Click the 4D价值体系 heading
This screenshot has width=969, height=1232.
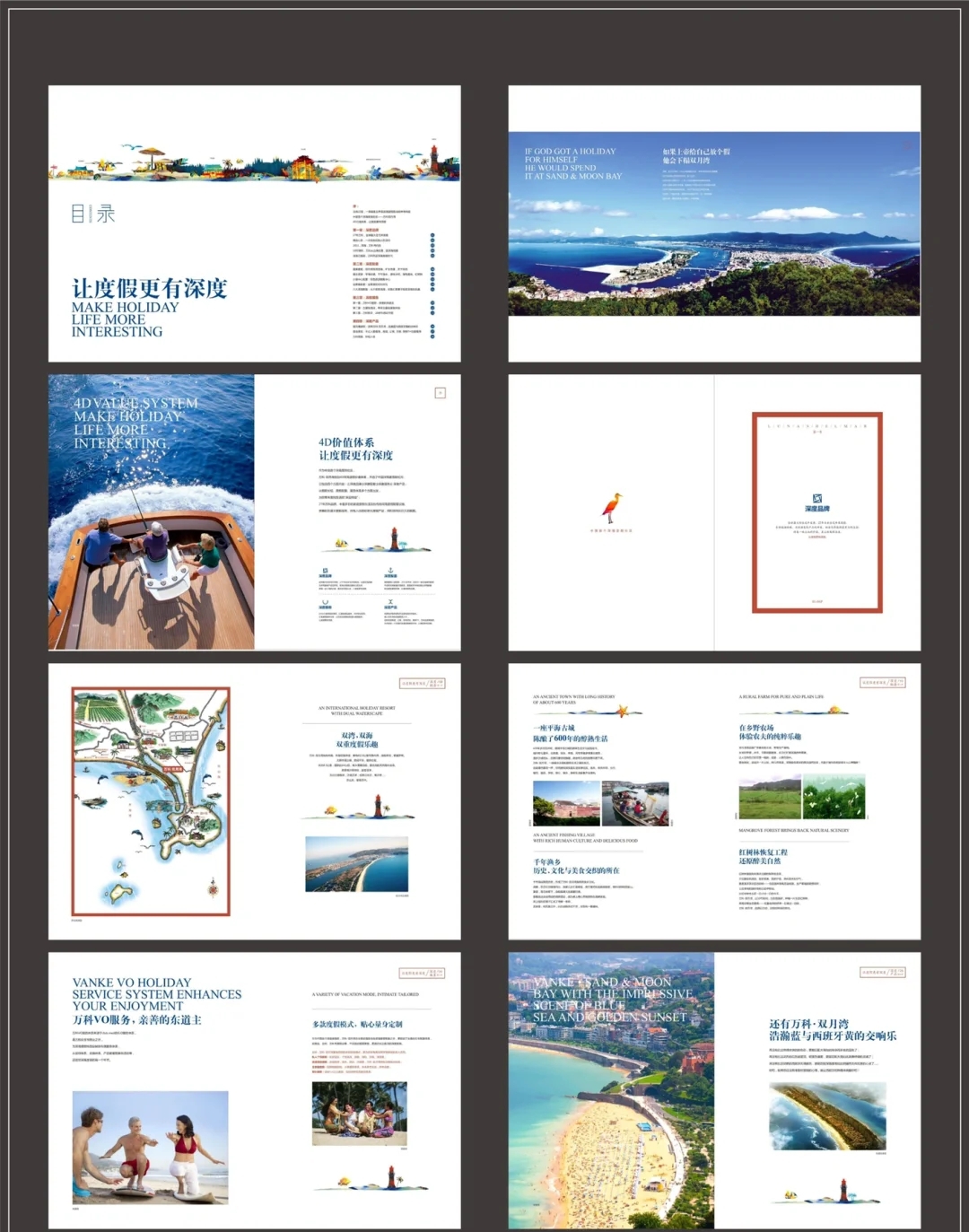(x=346, y=442)
